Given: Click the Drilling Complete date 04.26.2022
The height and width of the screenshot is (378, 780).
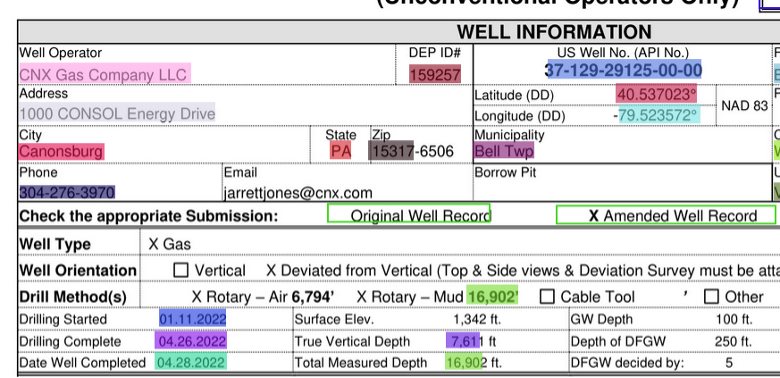Looking at the screenshot, I should click(x=191, y=341).
